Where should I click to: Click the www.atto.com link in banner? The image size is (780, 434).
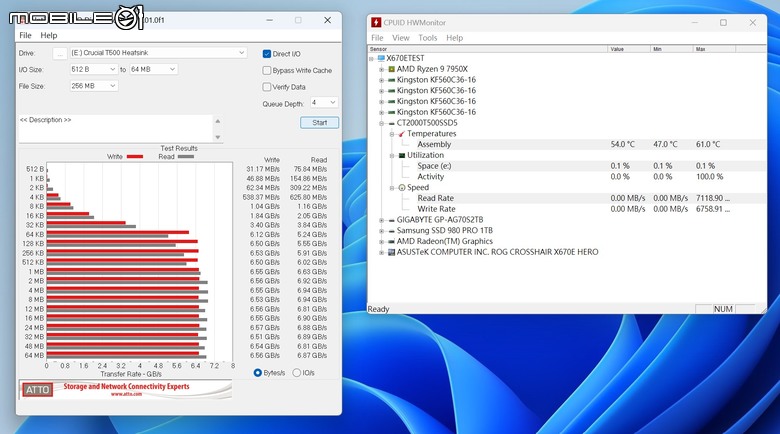[x=126, y=394]
